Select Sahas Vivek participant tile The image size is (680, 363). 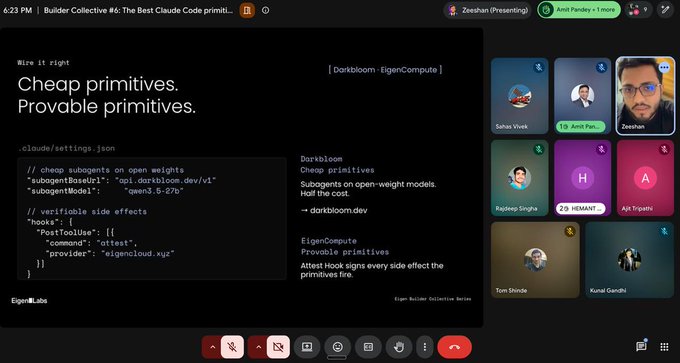coord(520,96)
